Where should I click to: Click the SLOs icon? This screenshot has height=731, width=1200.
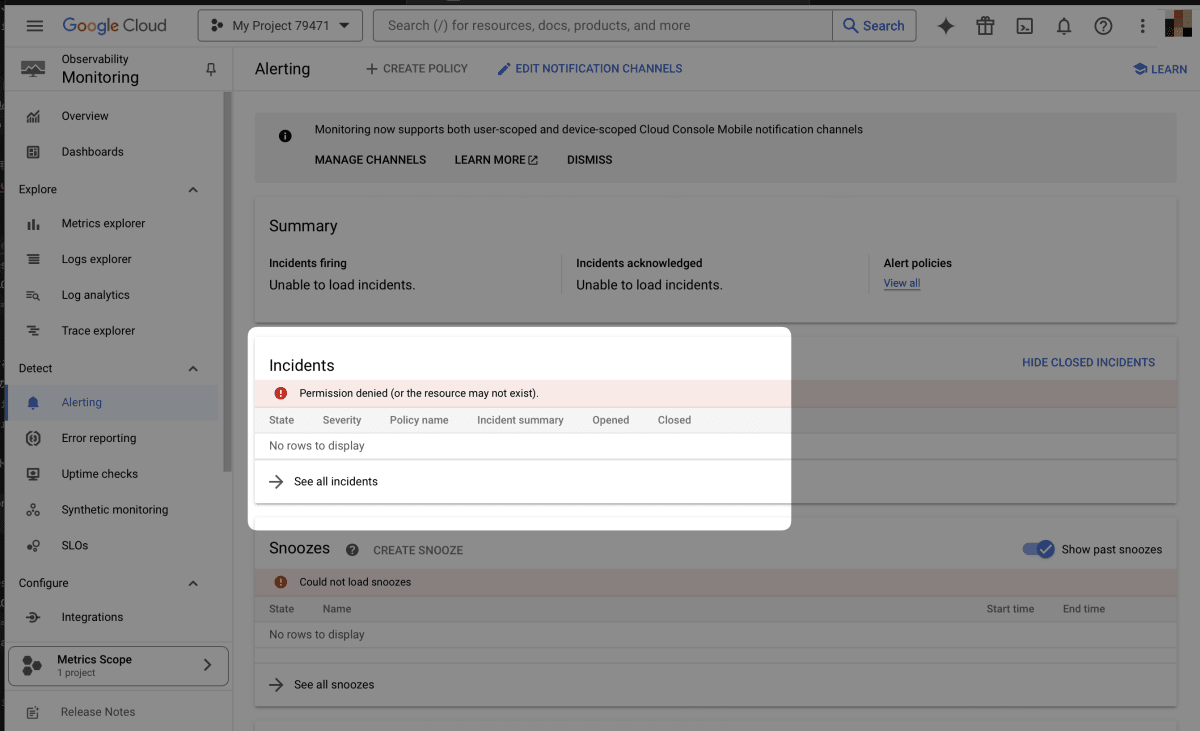pyautogui.click(x=33, y=546)
